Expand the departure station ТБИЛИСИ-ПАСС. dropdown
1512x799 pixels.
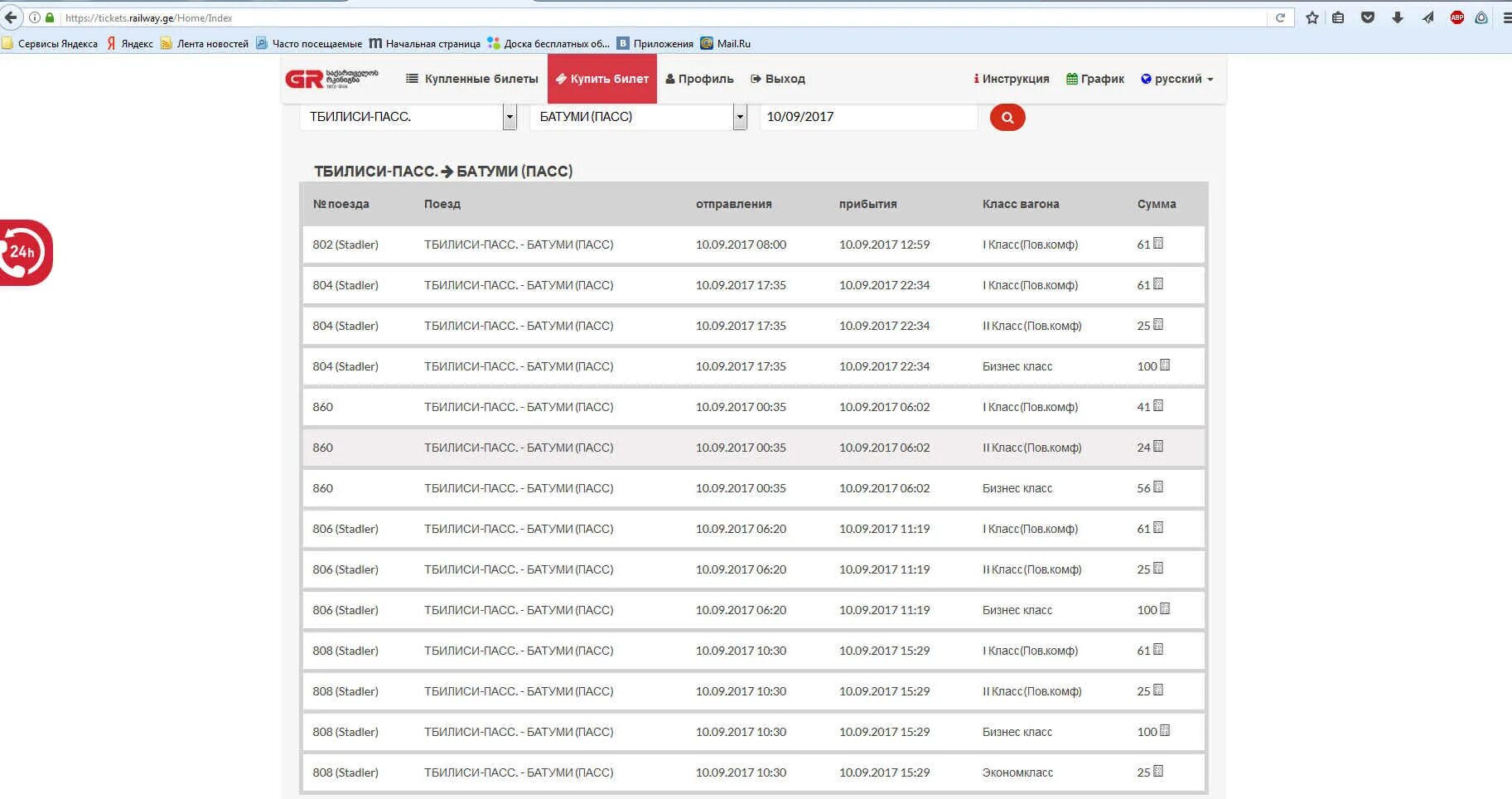(510, 117)
